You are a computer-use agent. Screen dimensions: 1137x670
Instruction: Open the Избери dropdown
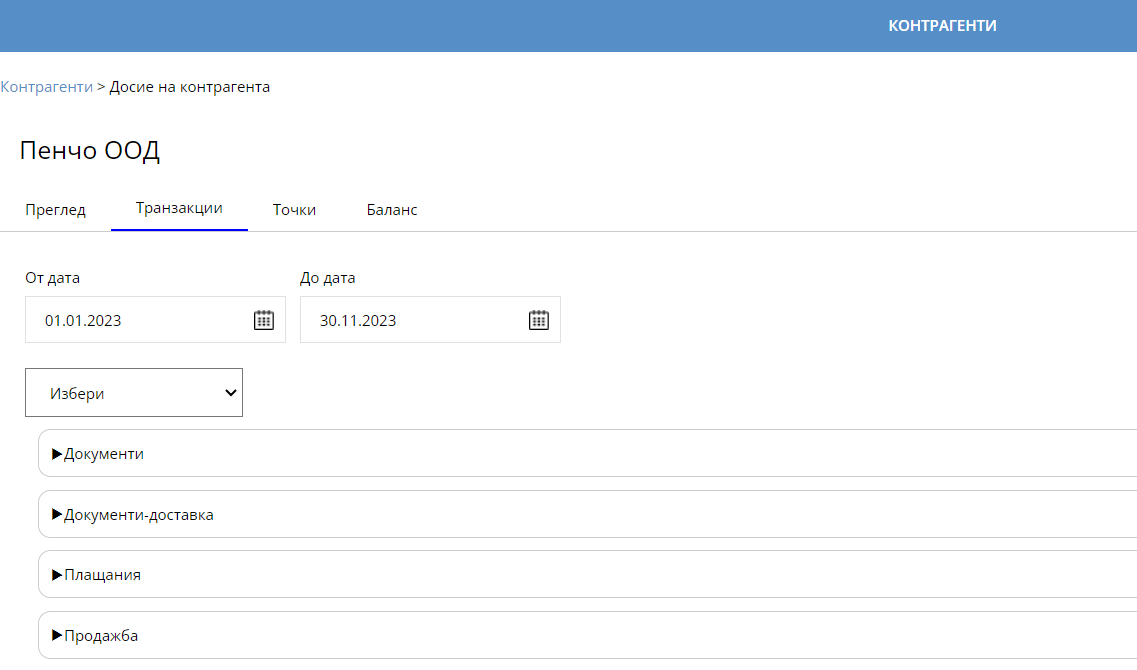(134, 392)
